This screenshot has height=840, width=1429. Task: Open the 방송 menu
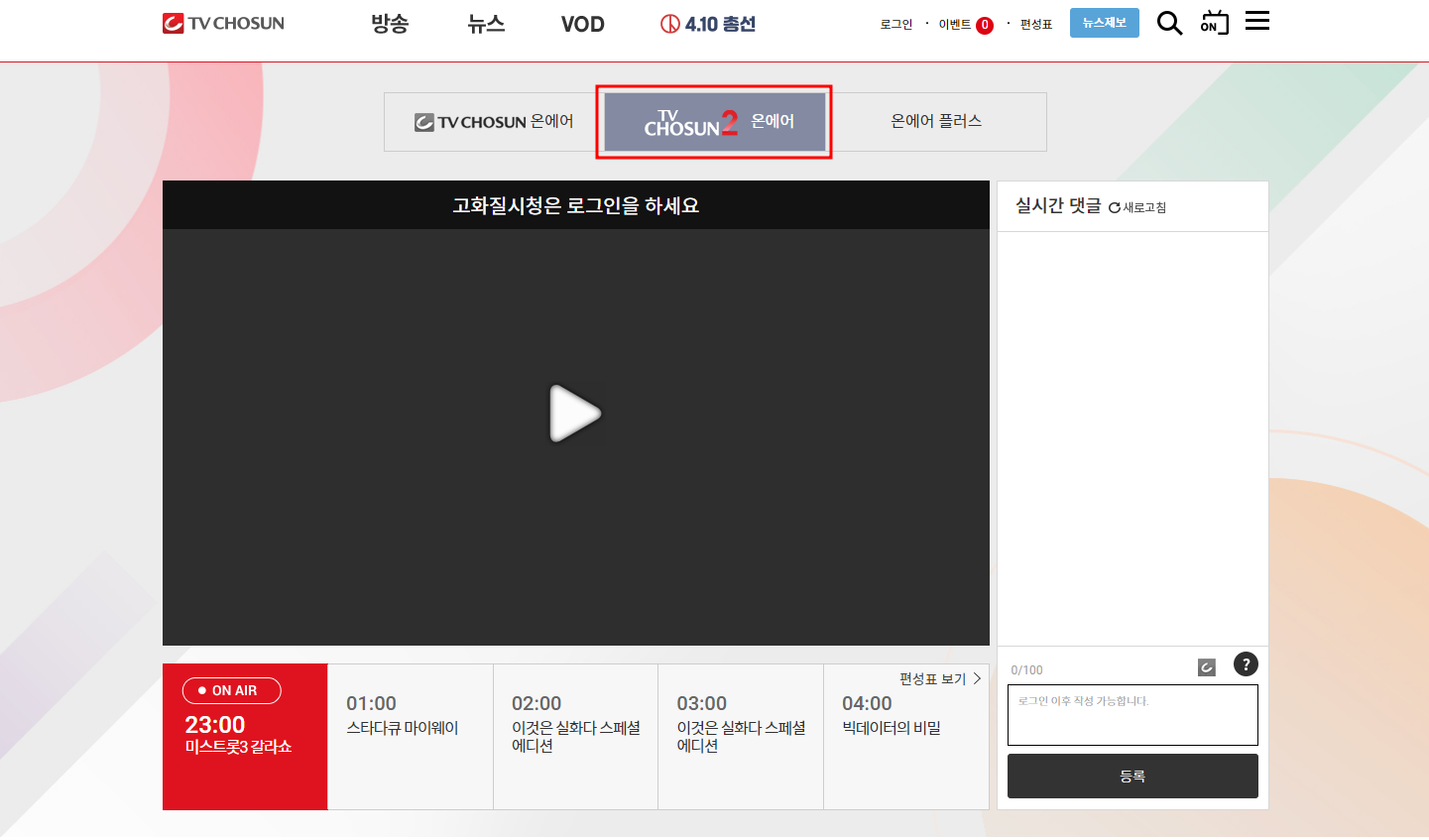pyautogui.click(x=390, y=24)
